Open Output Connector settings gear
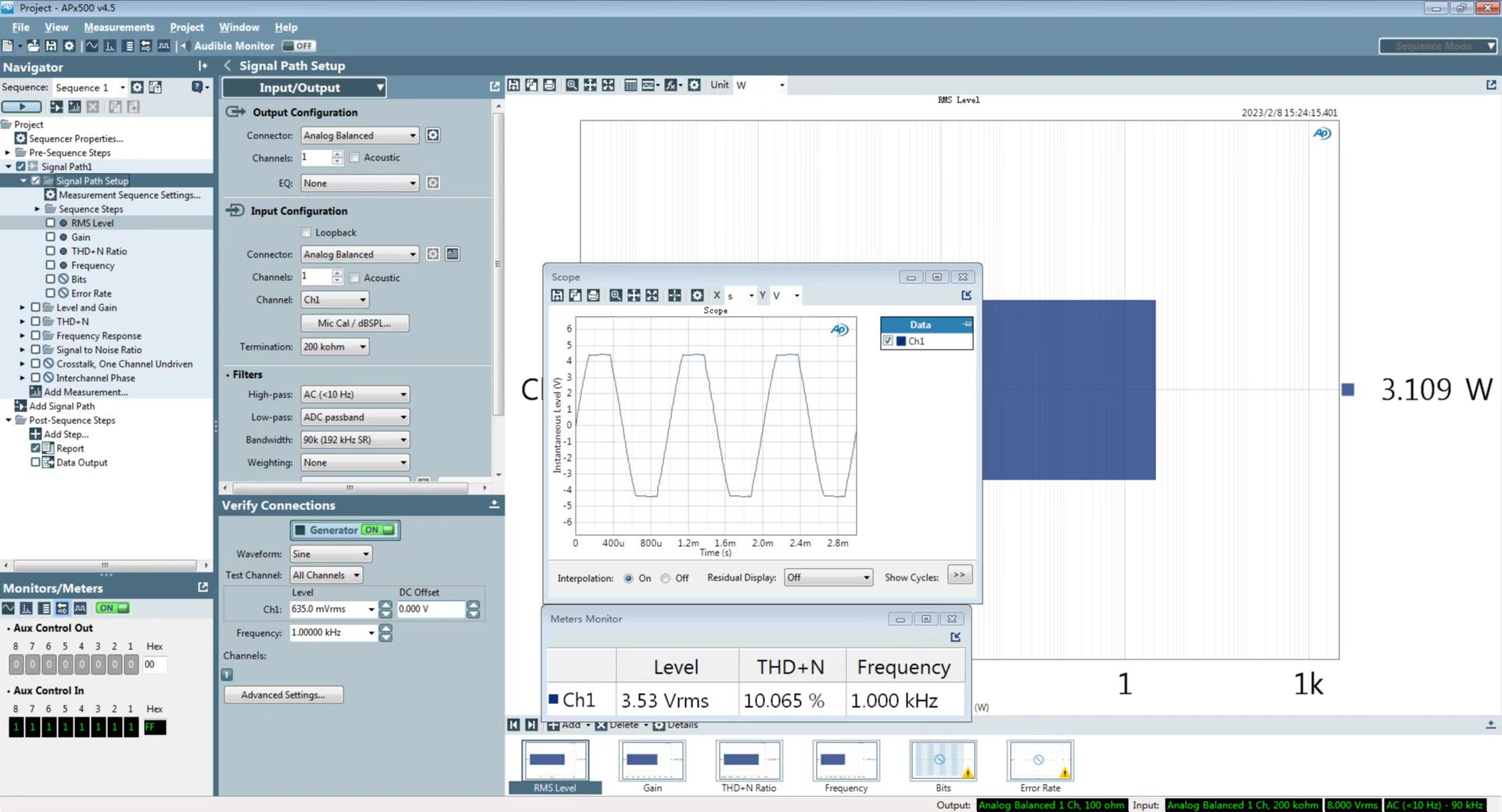1502x812 pixels. pyautogui.click(x=433, y=135)
